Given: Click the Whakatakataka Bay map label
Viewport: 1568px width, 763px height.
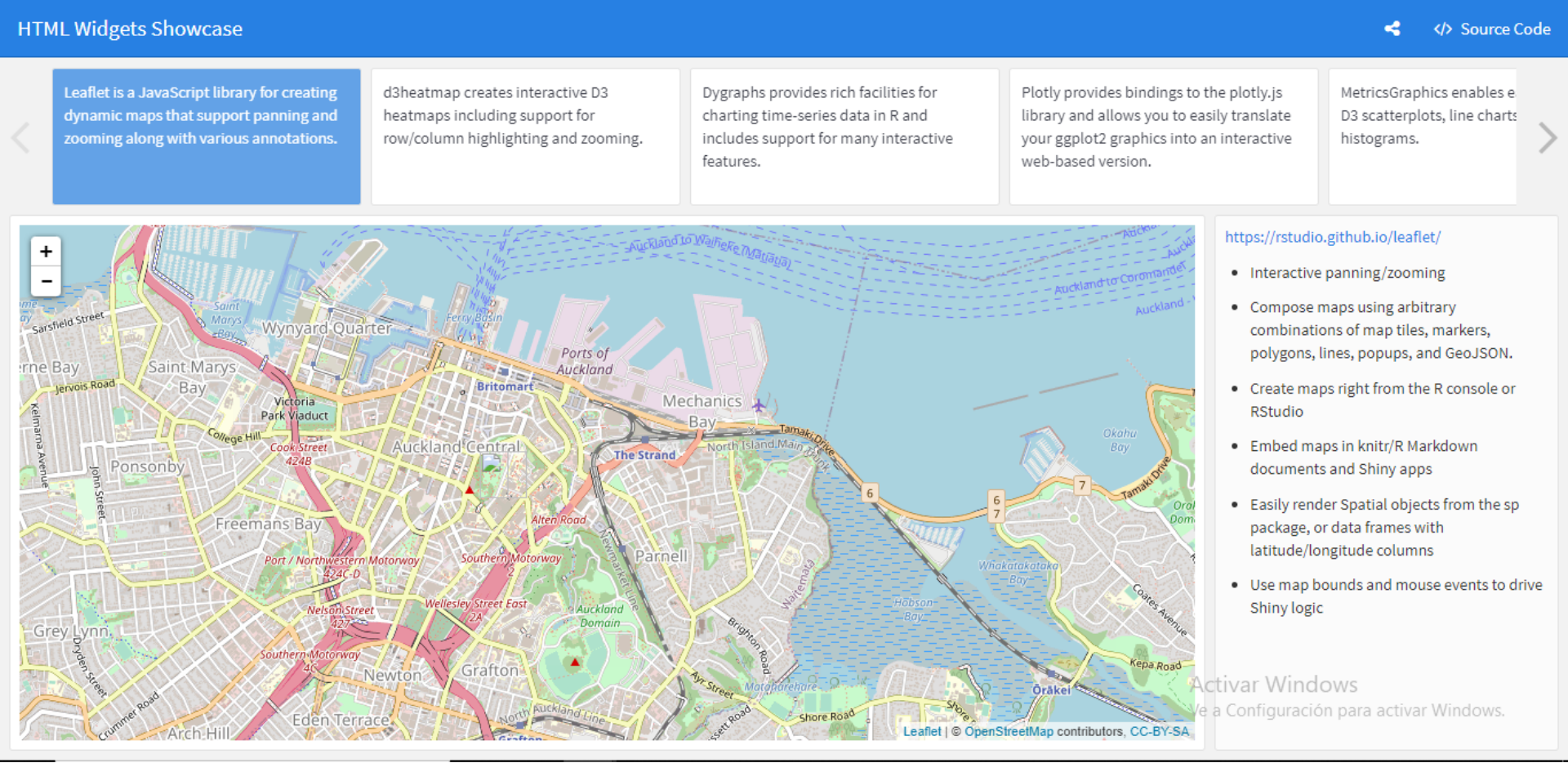Looking at the screenshot, I should tap(1018, 572).
